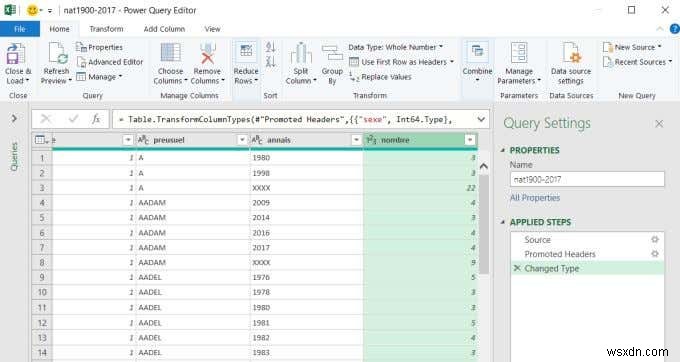
Task: Click the New Source icon
Action: tap(608, 47)
